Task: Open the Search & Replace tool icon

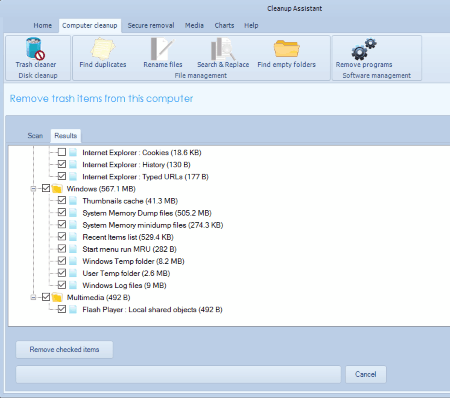Action: pyautogui.click(x=223, y=49)
